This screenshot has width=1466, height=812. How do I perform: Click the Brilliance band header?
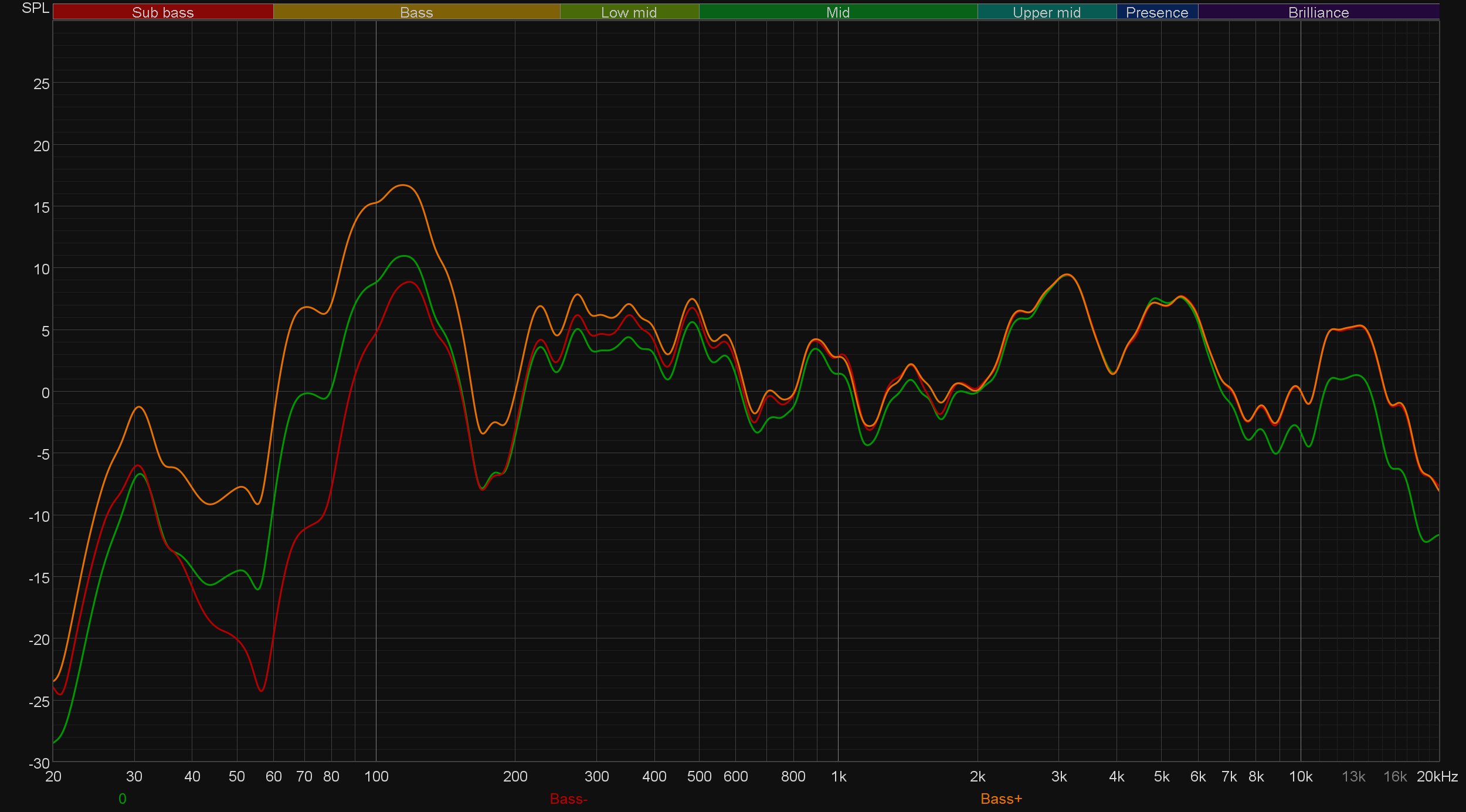pyautogui.click(x=1318, y=12)
